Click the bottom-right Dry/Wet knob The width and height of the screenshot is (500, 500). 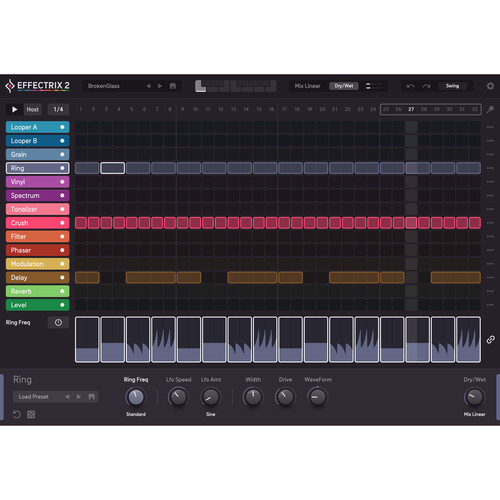tap(474, 397)
